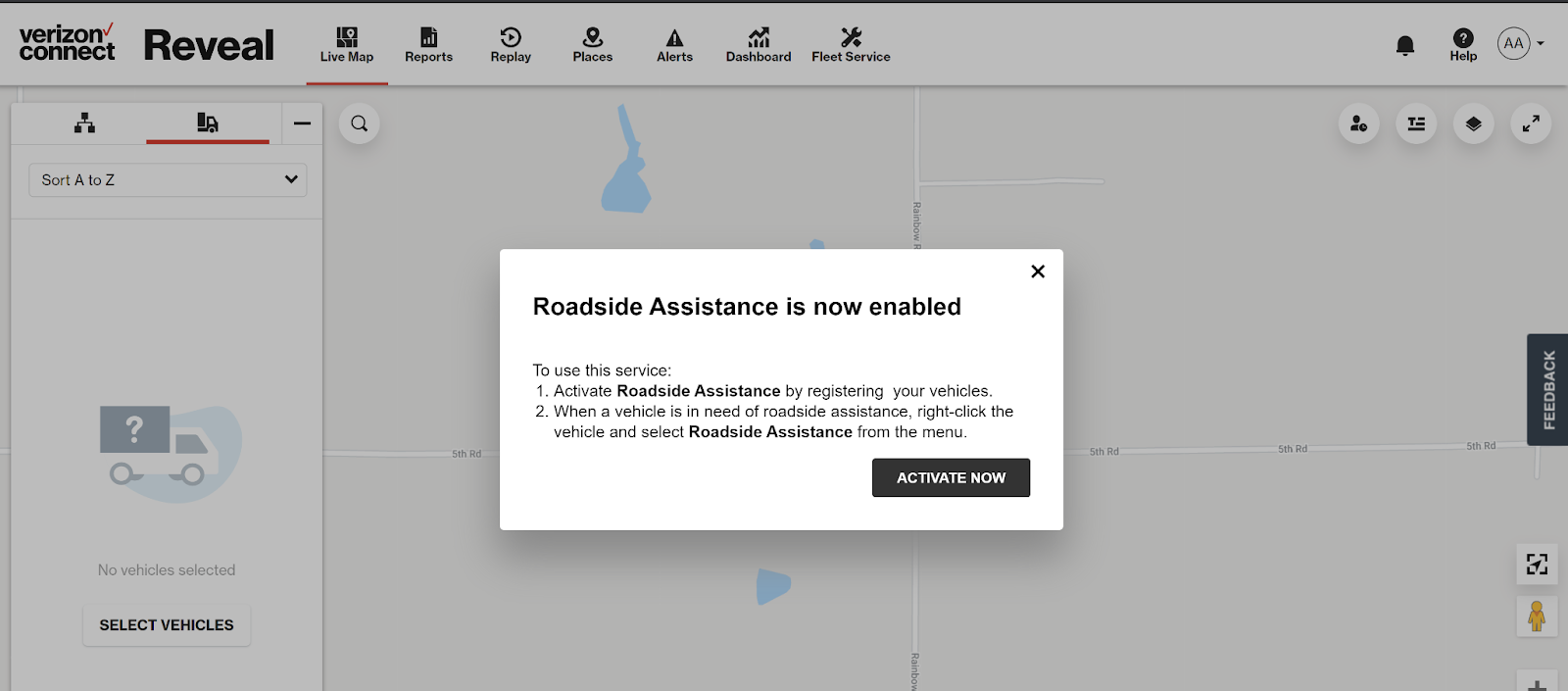Click the ACTIVATE NOW button
Screen dimensions: 1568x691
click(x=951, y=477)
